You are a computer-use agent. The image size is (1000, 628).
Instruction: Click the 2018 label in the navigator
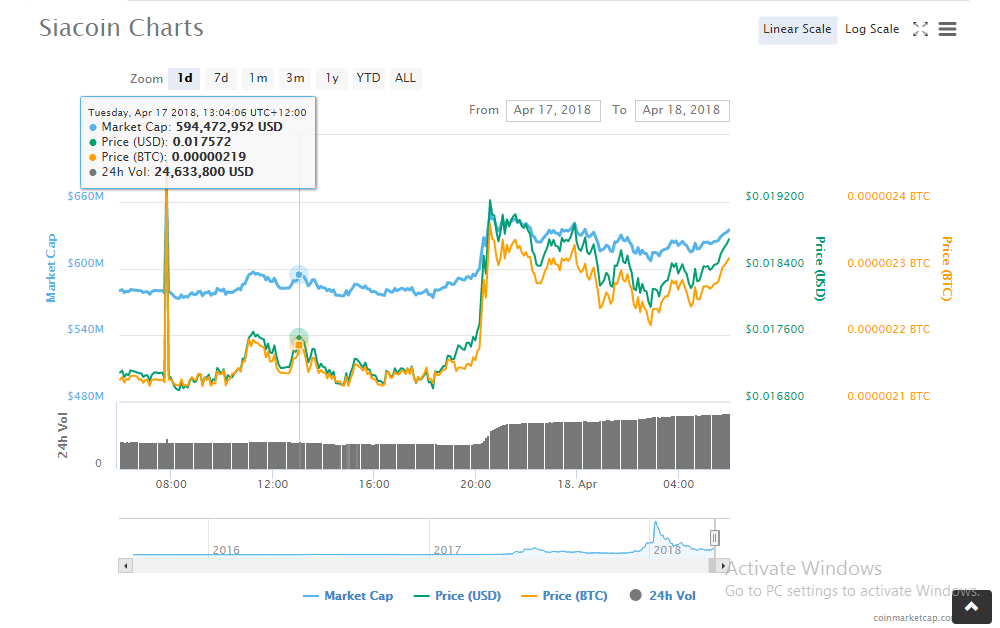click(x=667, y=550)
